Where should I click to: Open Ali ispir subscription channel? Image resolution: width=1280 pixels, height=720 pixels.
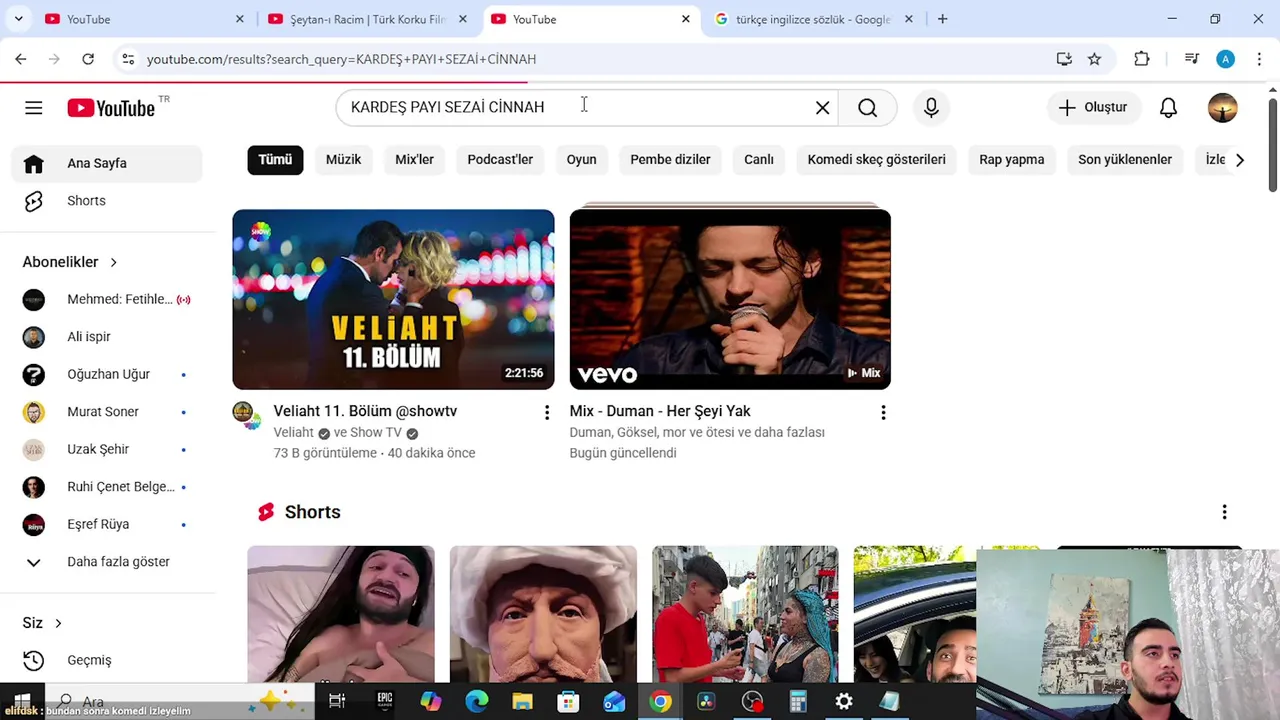point(107,337)
